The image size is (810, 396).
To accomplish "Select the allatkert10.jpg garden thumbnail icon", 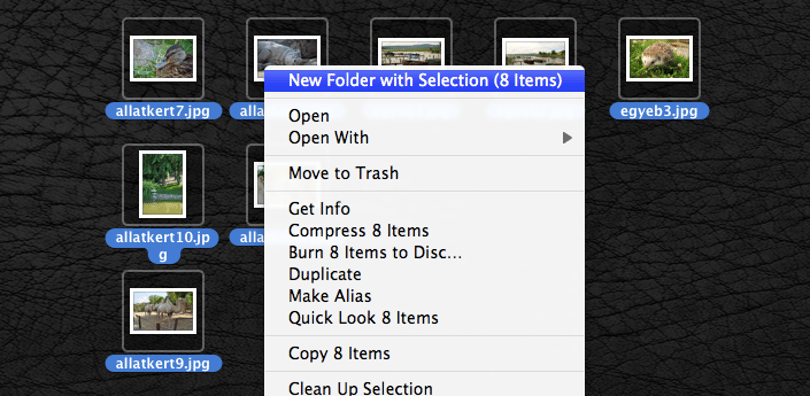I will (x=163, y=184).
